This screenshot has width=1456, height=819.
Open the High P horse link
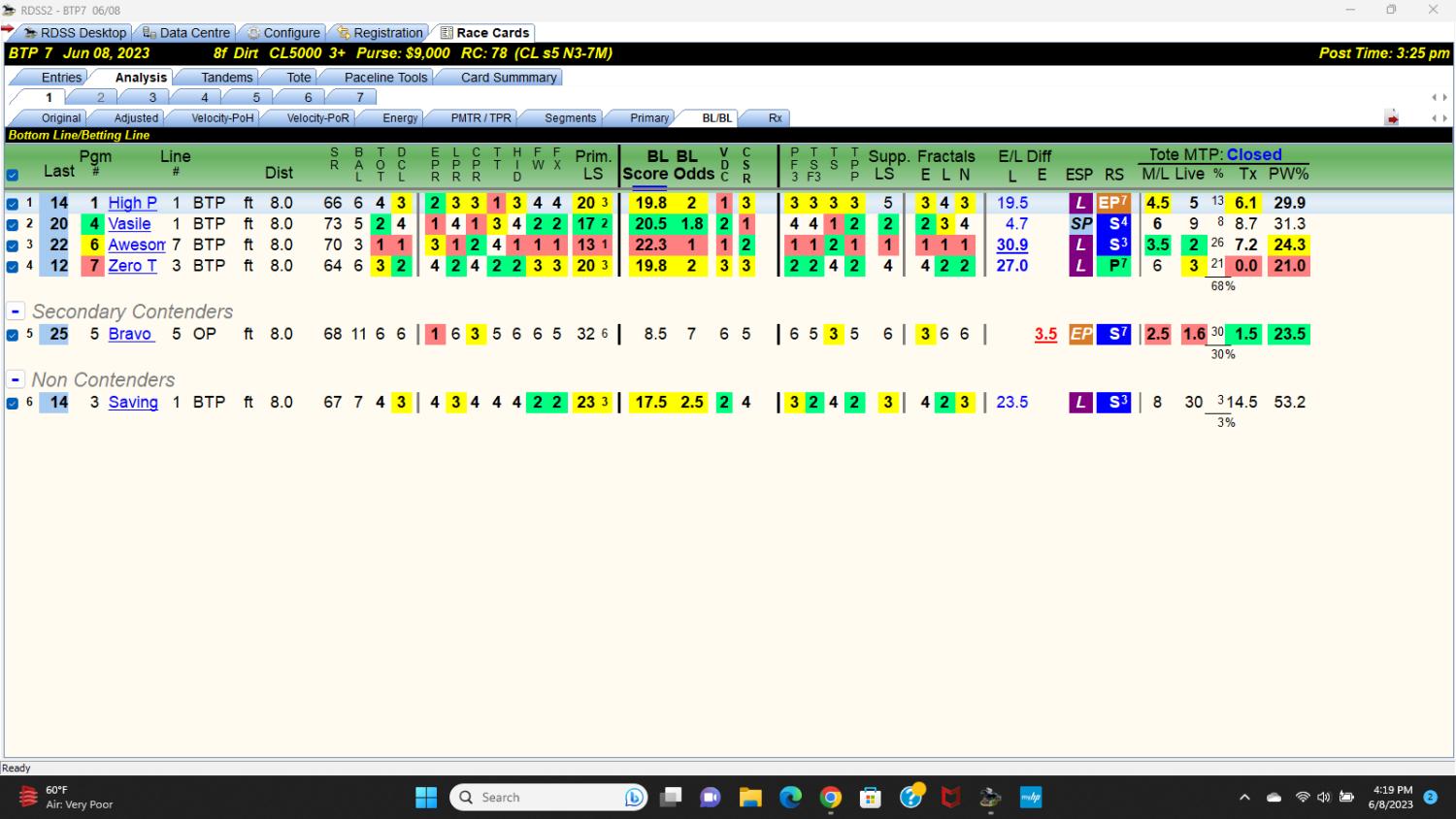coord(132,203)
